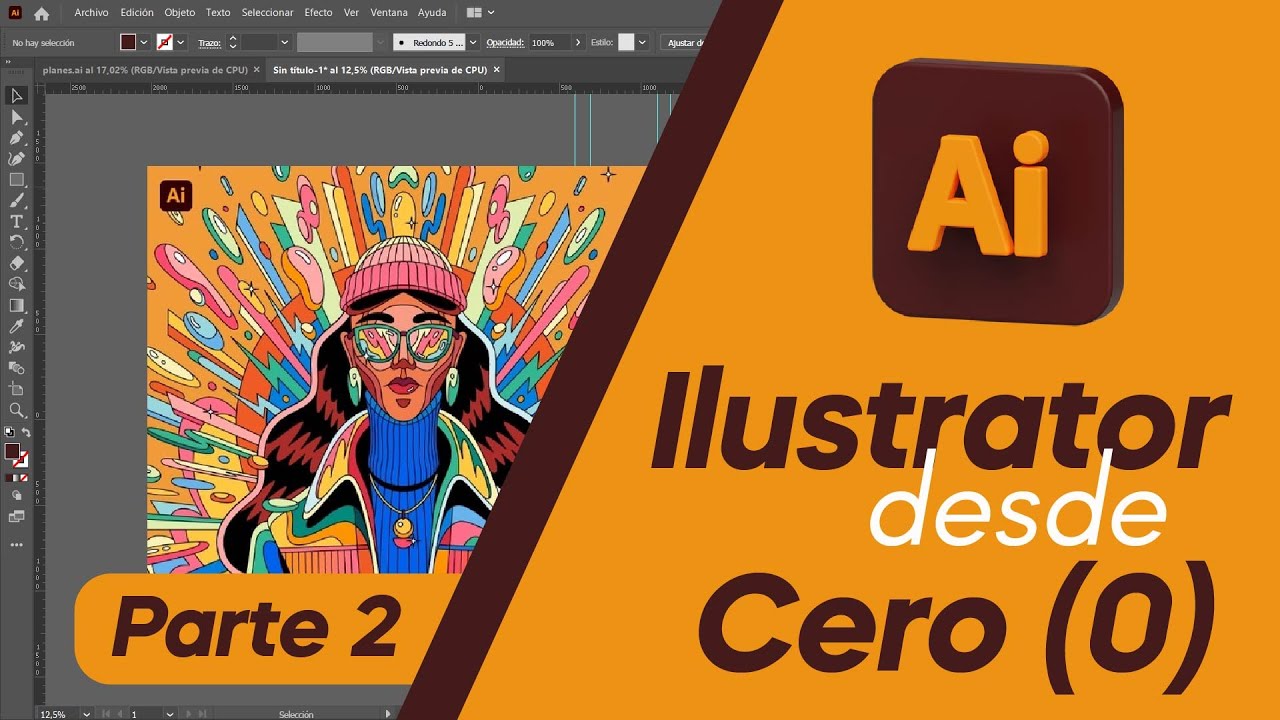Screen dimensions: 1280x720
Task: Click the dark red fill swatch in toolbar
Action: (x=12, y=451)
